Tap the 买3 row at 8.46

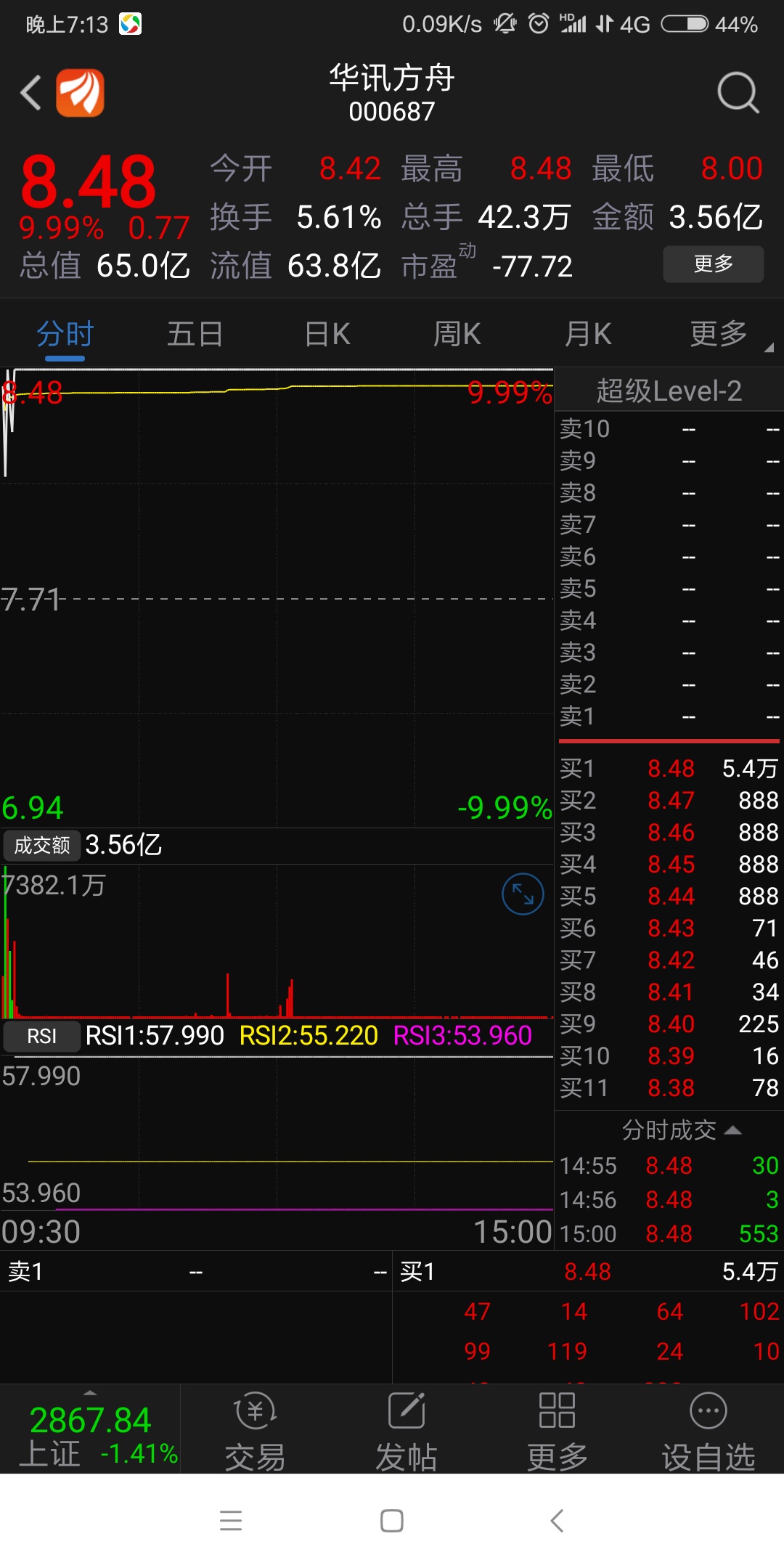(669, 832)
